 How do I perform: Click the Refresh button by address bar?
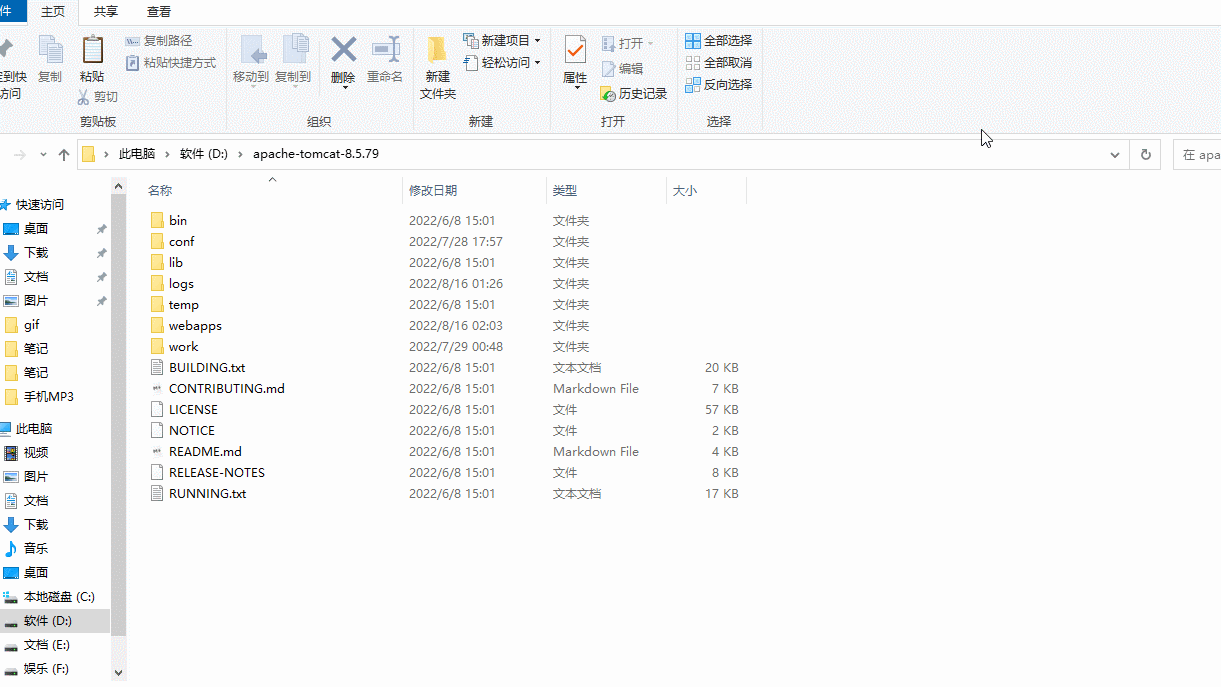point(1145,155)
